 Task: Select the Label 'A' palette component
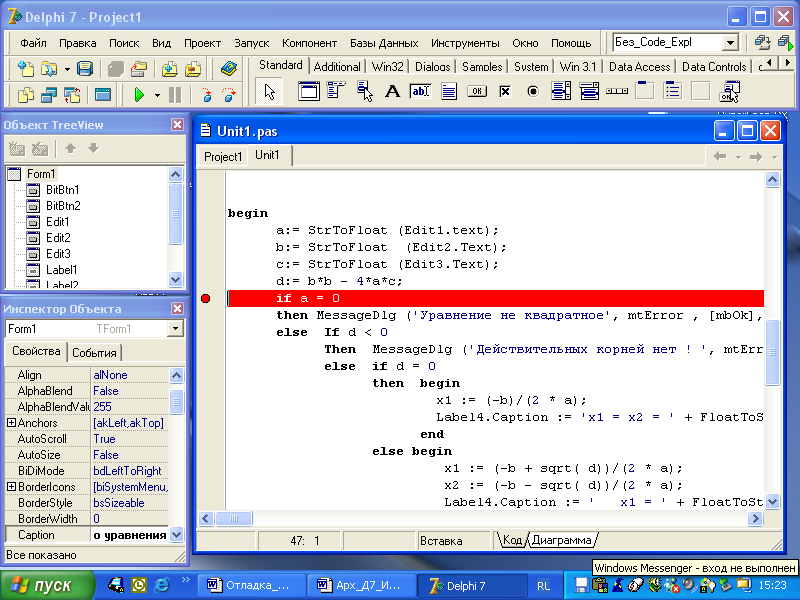click(x=392, y=92)
